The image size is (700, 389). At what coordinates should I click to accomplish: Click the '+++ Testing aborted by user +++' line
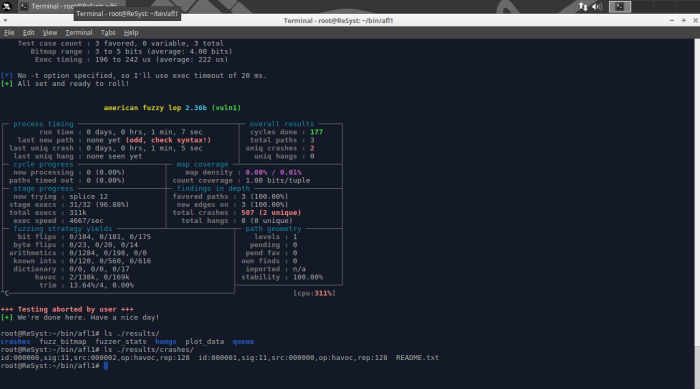(67, 310)
